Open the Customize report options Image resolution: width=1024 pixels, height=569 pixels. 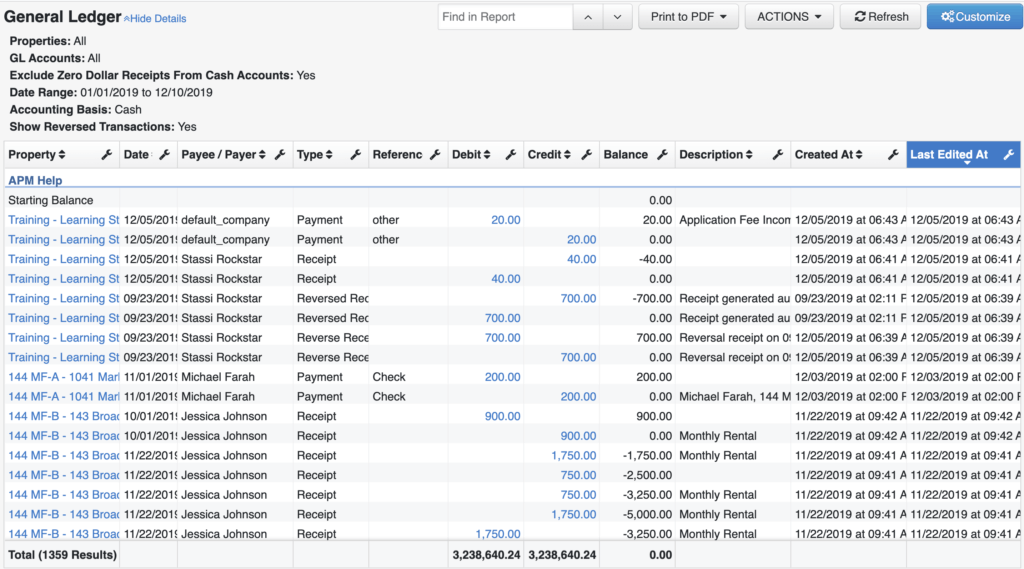pyautogui.click(x=975, y=17)
